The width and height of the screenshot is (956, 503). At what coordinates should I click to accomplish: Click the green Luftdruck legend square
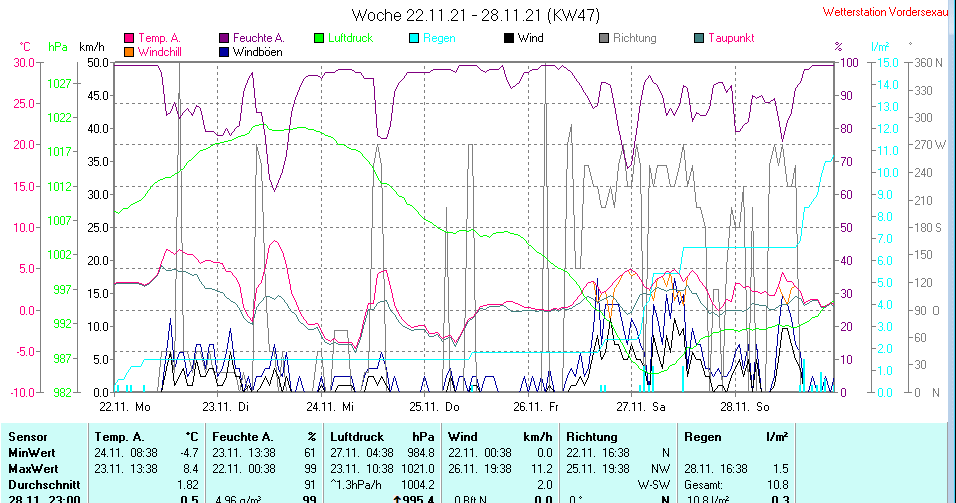click(x=320, y=38)
